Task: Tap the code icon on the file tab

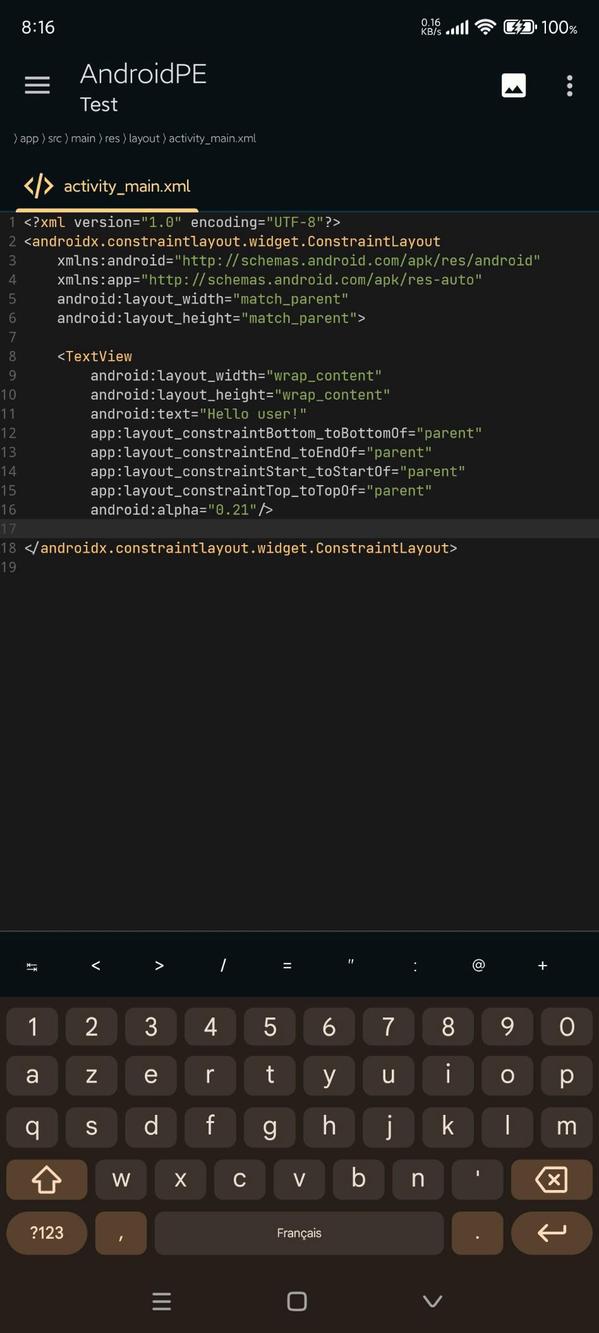Action: 38,185
